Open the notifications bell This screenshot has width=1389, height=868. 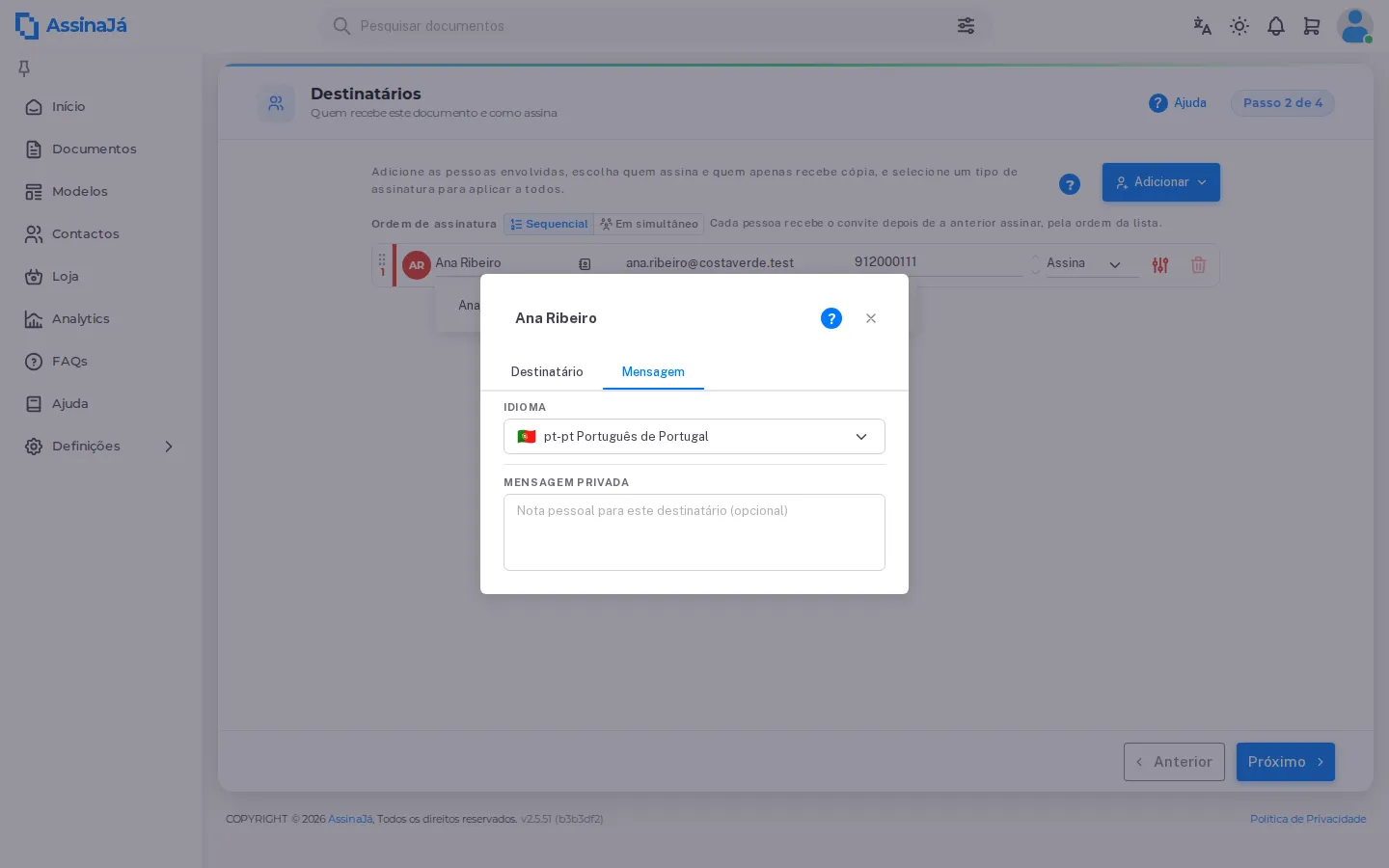pos(1276,26)
